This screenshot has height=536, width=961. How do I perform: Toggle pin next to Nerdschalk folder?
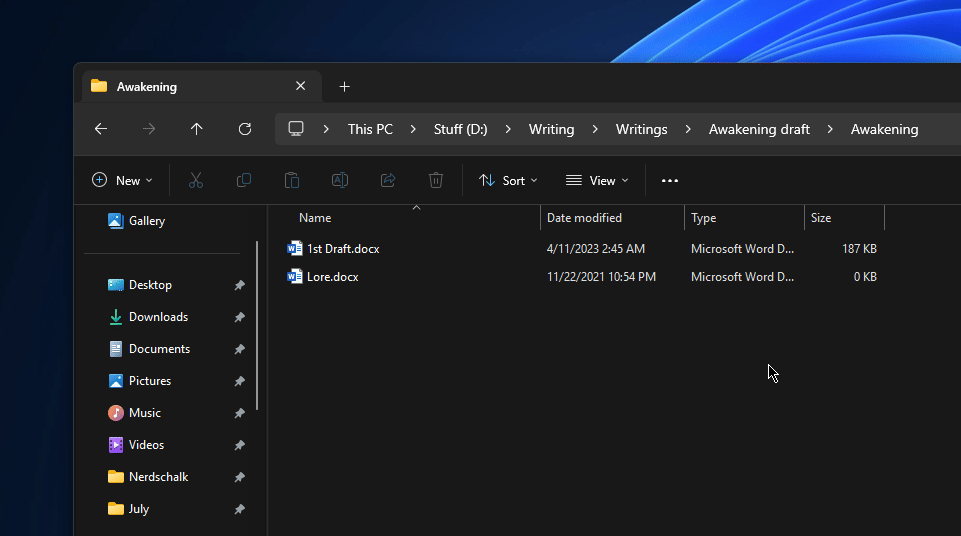click(239, 477)
